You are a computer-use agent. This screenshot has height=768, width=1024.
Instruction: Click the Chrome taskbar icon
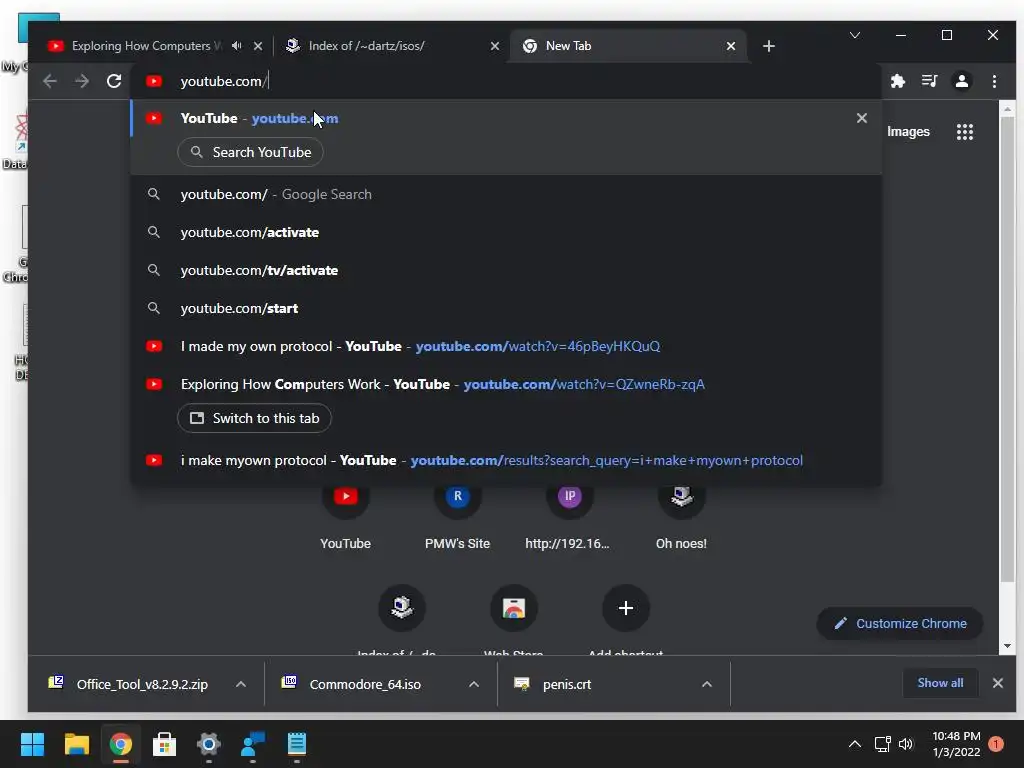point(120,744)
